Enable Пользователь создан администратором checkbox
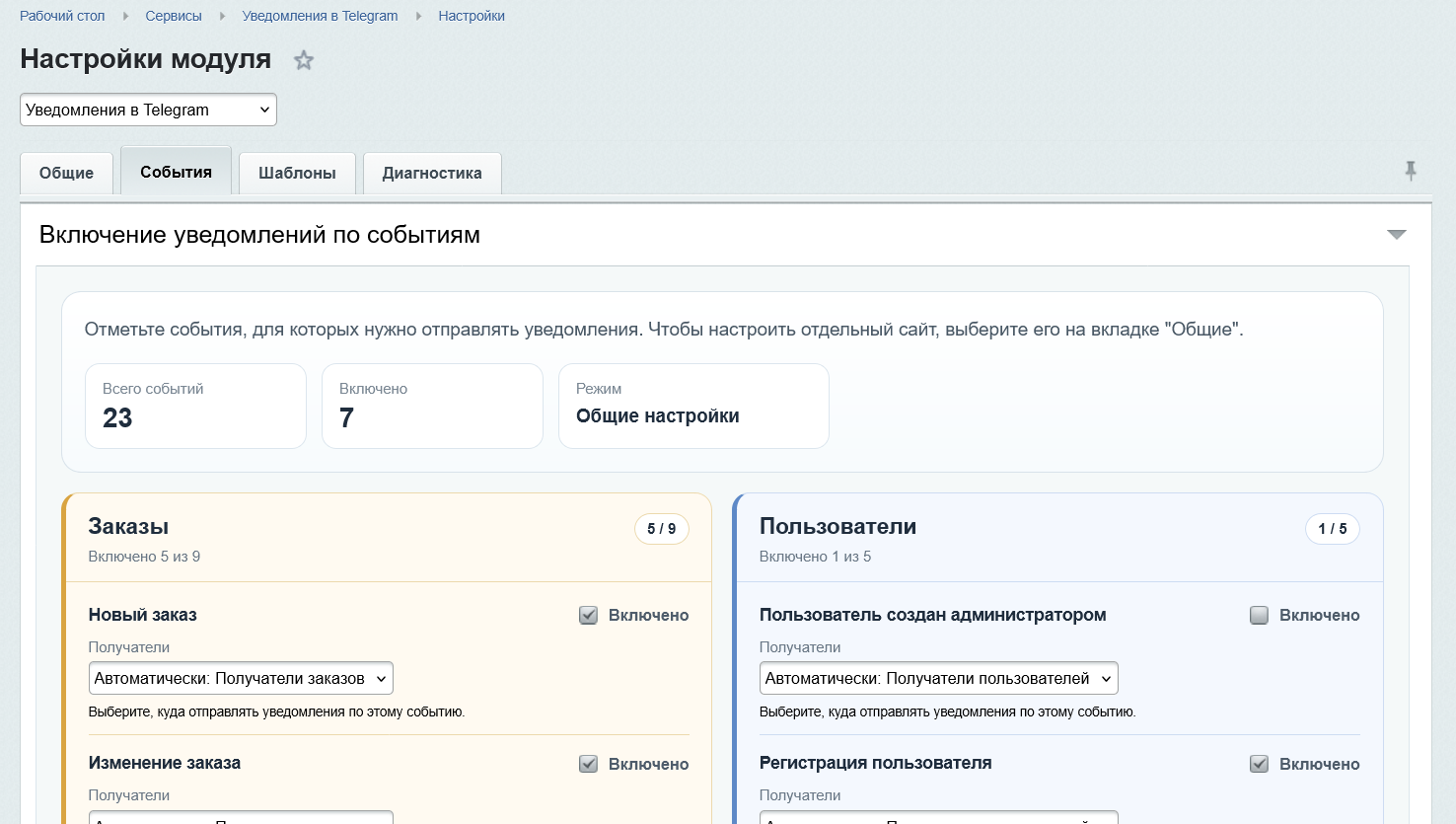Screen dimensions: 1456x824 (x=1259, y=615)
